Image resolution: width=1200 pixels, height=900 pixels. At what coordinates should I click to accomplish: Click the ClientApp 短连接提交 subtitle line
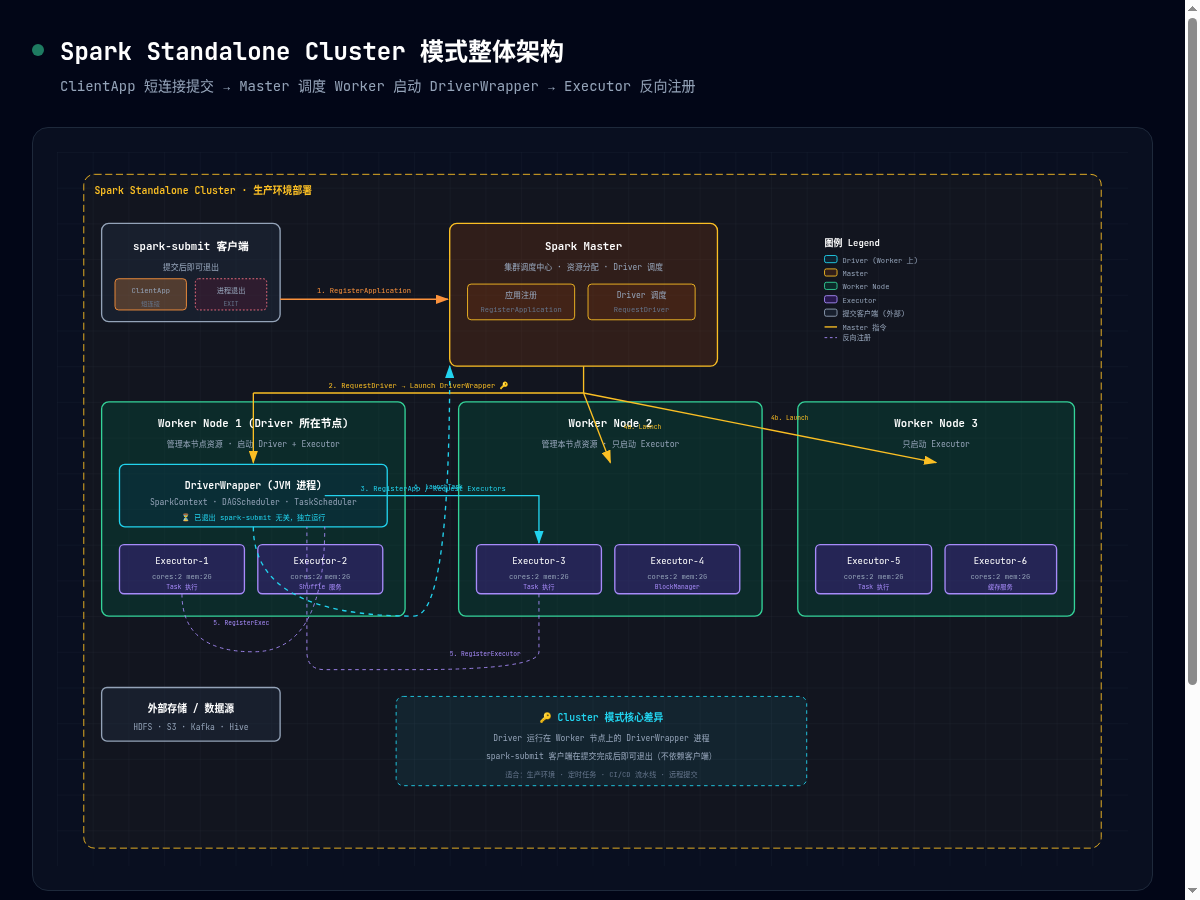point(378,86)
